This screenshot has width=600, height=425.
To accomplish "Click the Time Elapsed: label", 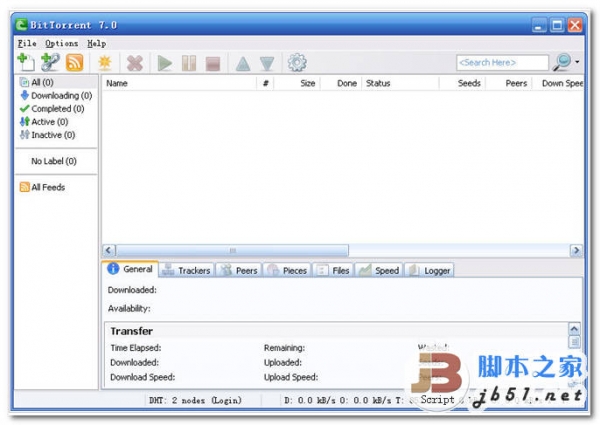I will pos(135,348).
